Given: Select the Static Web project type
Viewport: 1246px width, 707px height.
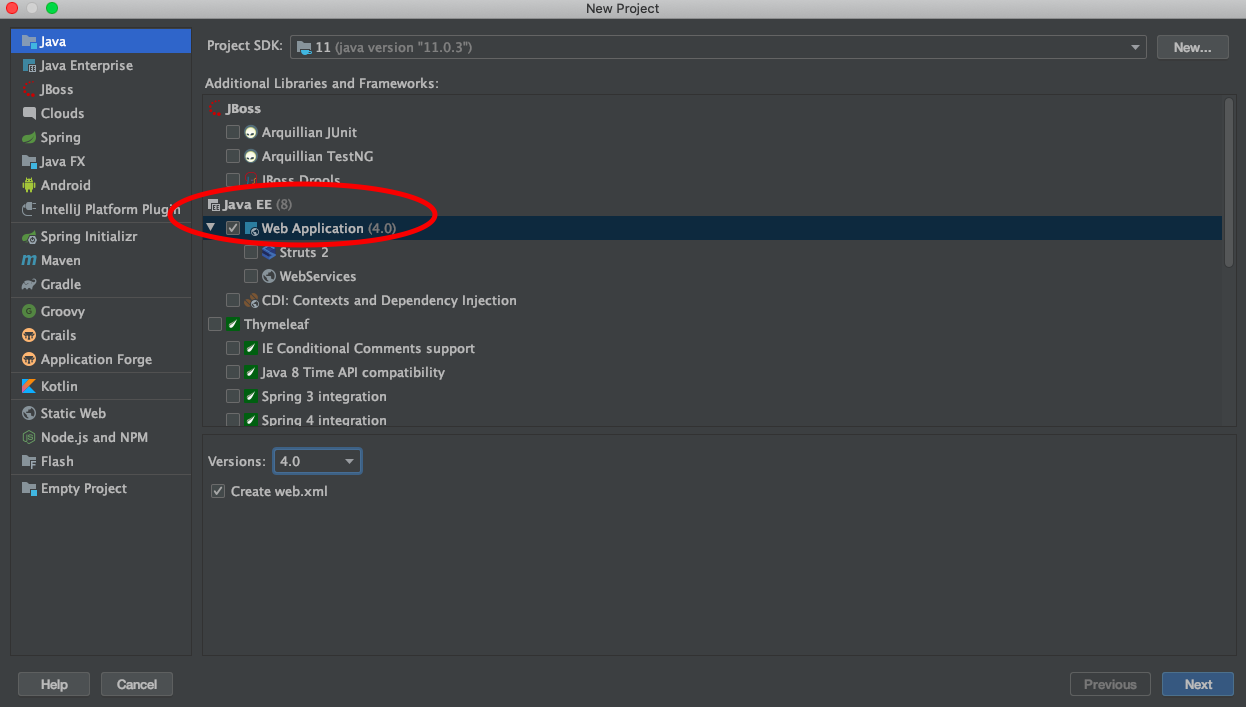Looking at the screenshot, I should (x=101, y=414).
